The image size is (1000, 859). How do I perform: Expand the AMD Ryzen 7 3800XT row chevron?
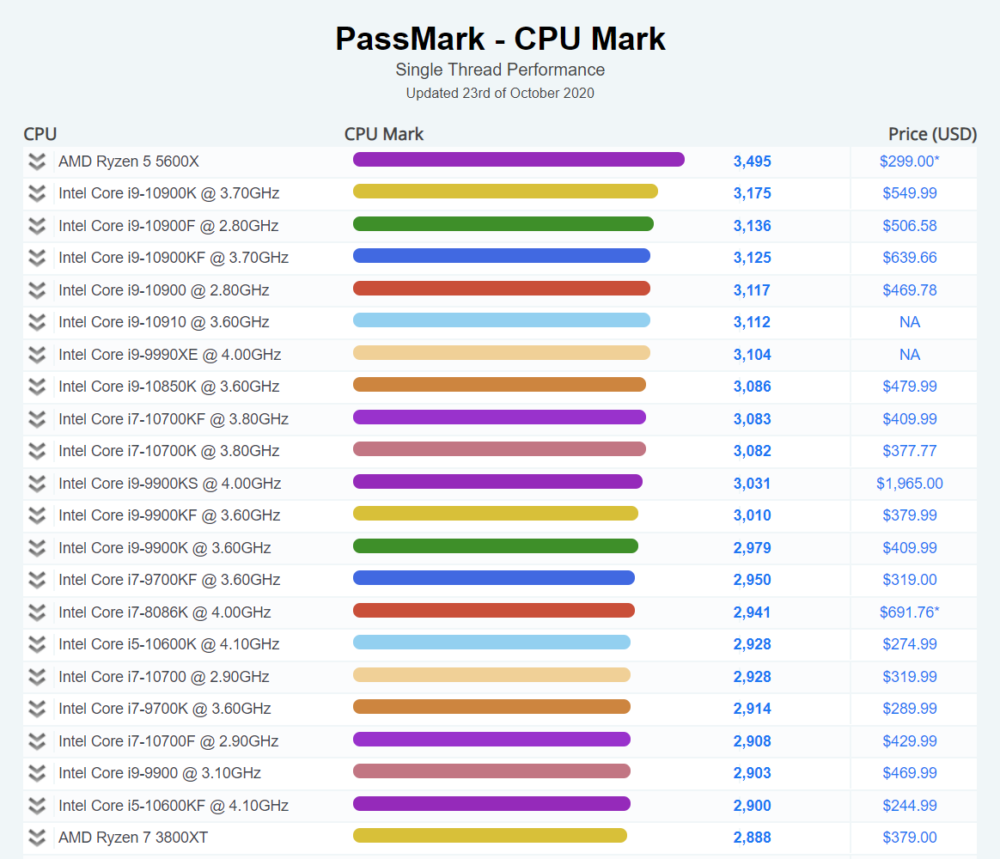[x=37, y=837]
